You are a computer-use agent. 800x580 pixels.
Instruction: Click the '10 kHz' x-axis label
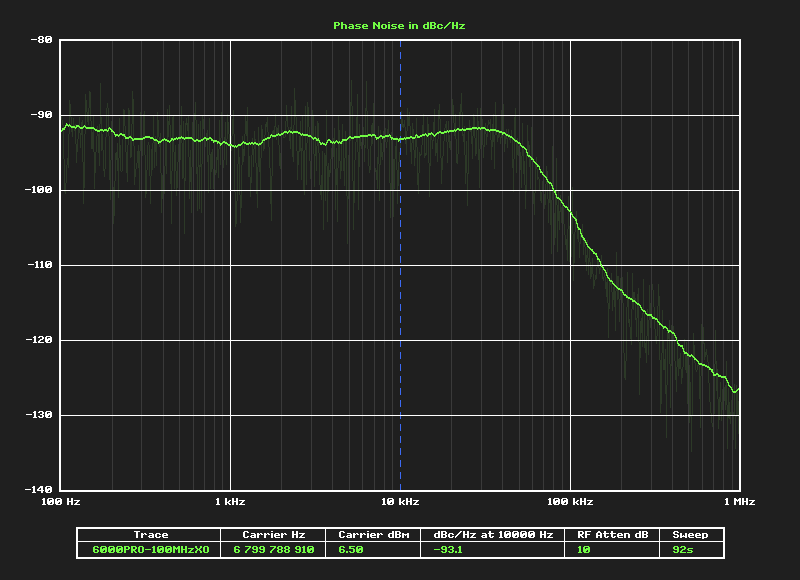400,502
